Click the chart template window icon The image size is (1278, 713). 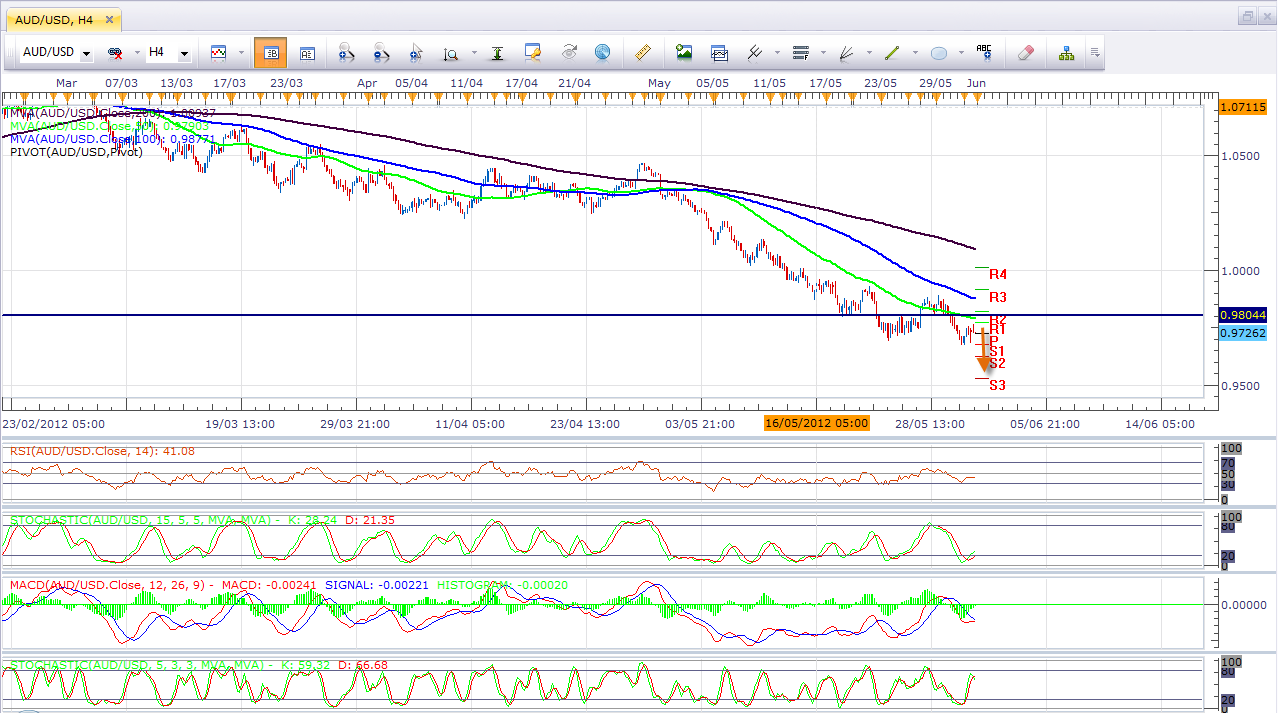tap(719, 52)
